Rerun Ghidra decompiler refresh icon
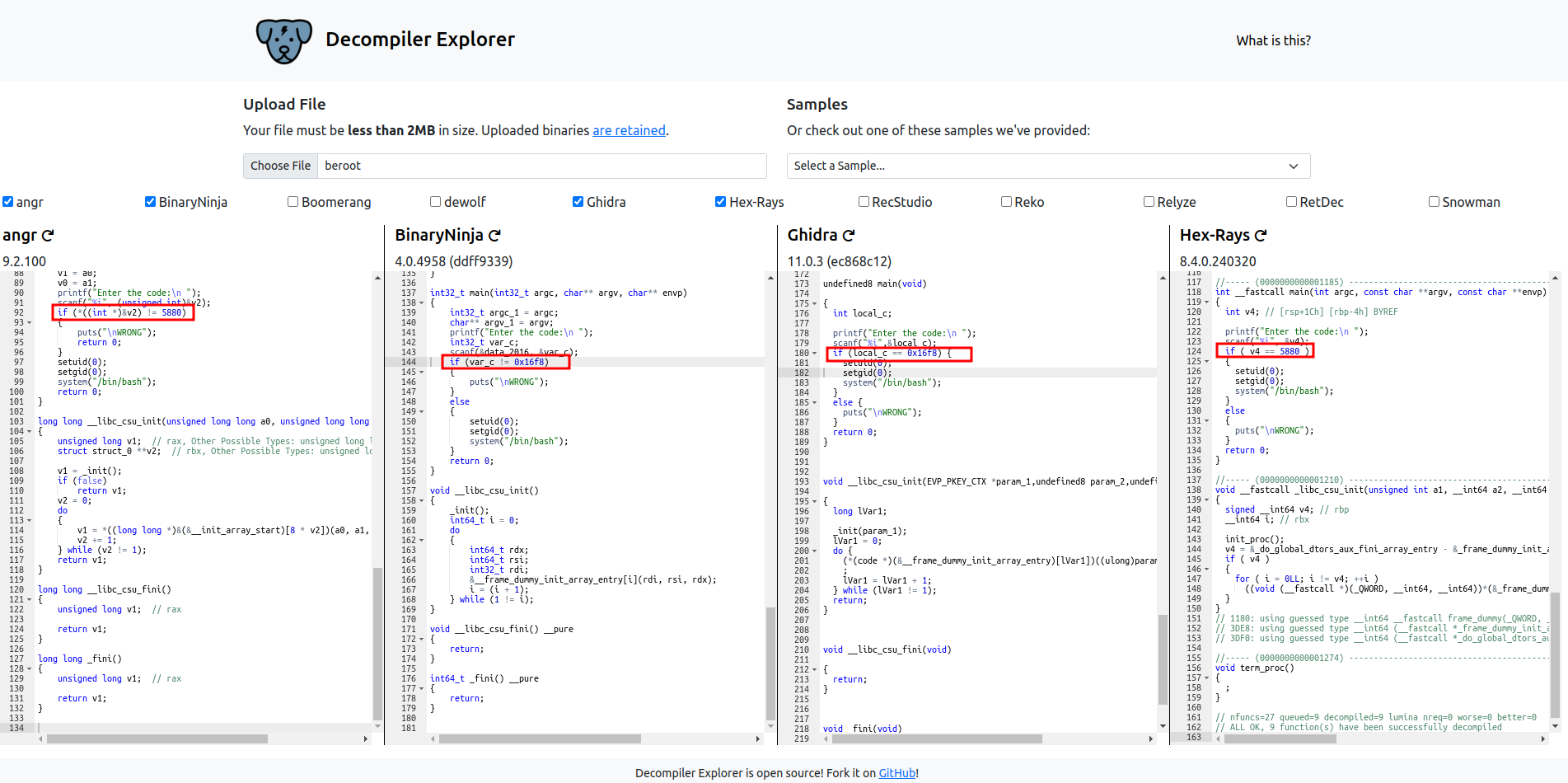This screenshot has width=1568, height=783. point(849,236)
